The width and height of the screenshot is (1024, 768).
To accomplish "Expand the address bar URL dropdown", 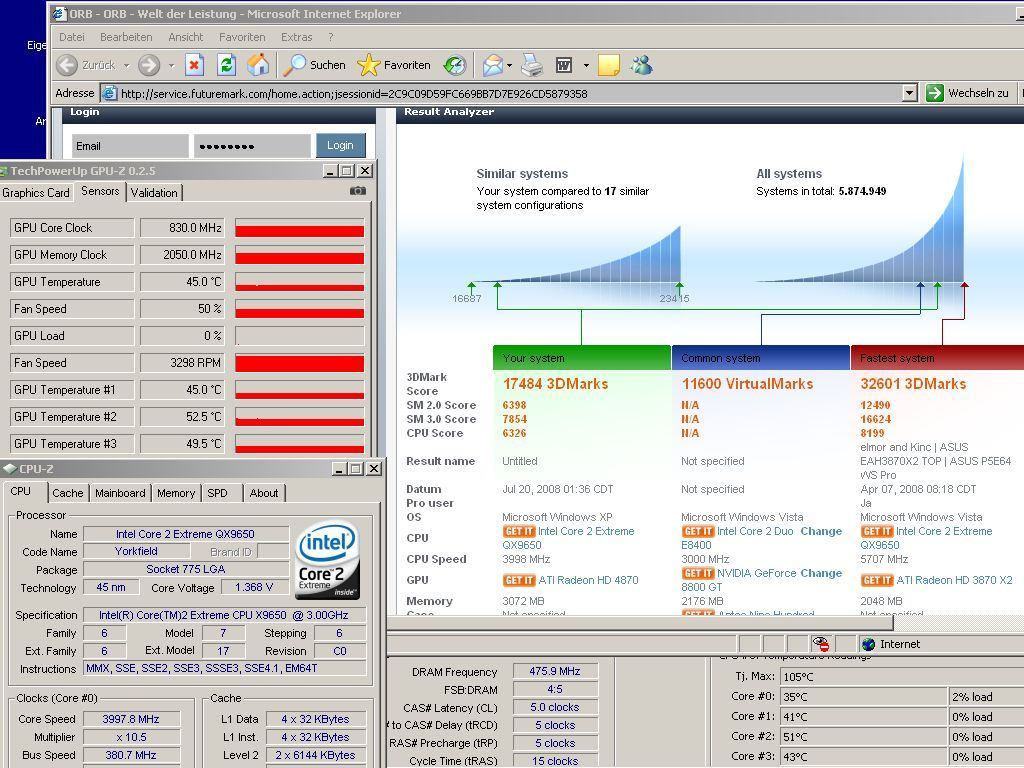I will pyautogui.click(x=910, y=93).
